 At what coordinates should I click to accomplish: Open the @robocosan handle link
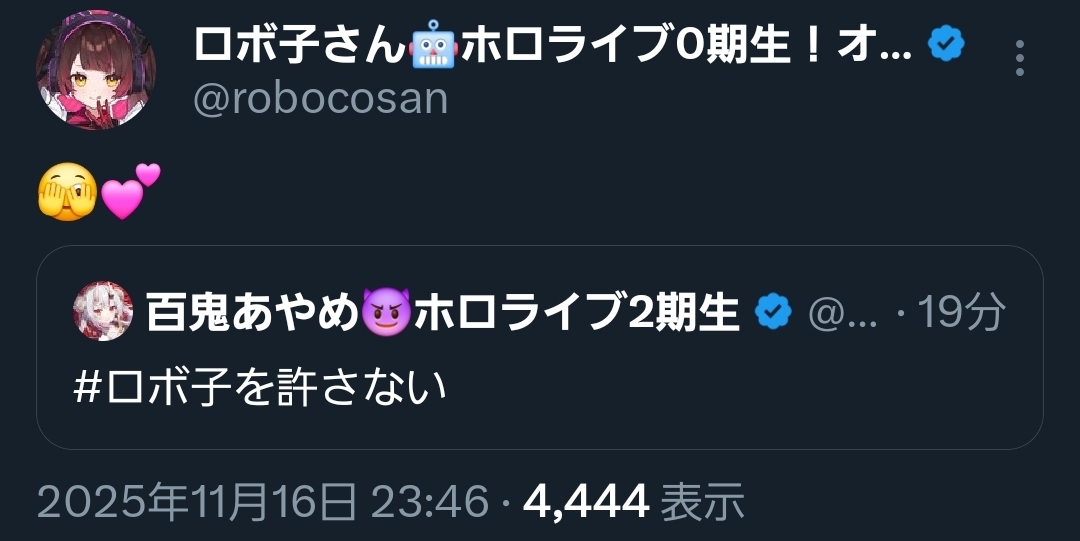click(x=320, y=99)
